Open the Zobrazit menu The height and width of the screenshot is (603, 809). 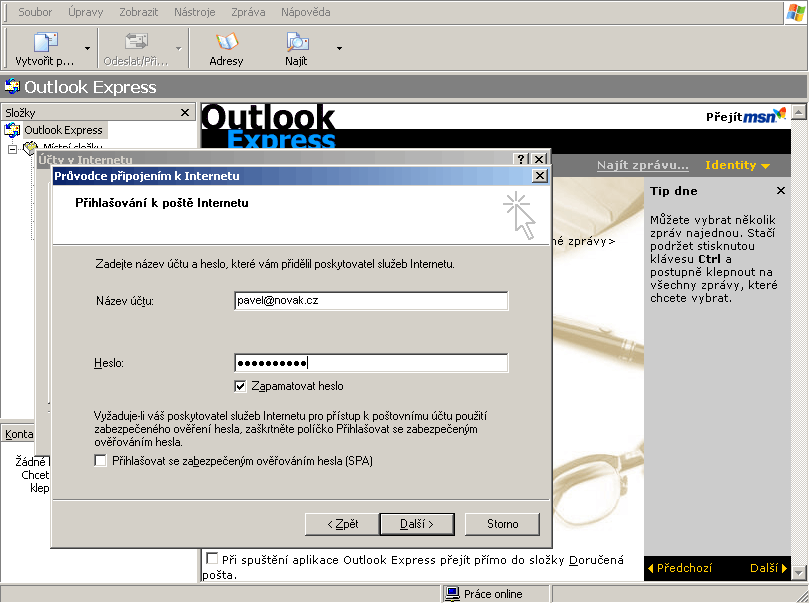click(x=139, y=12)
